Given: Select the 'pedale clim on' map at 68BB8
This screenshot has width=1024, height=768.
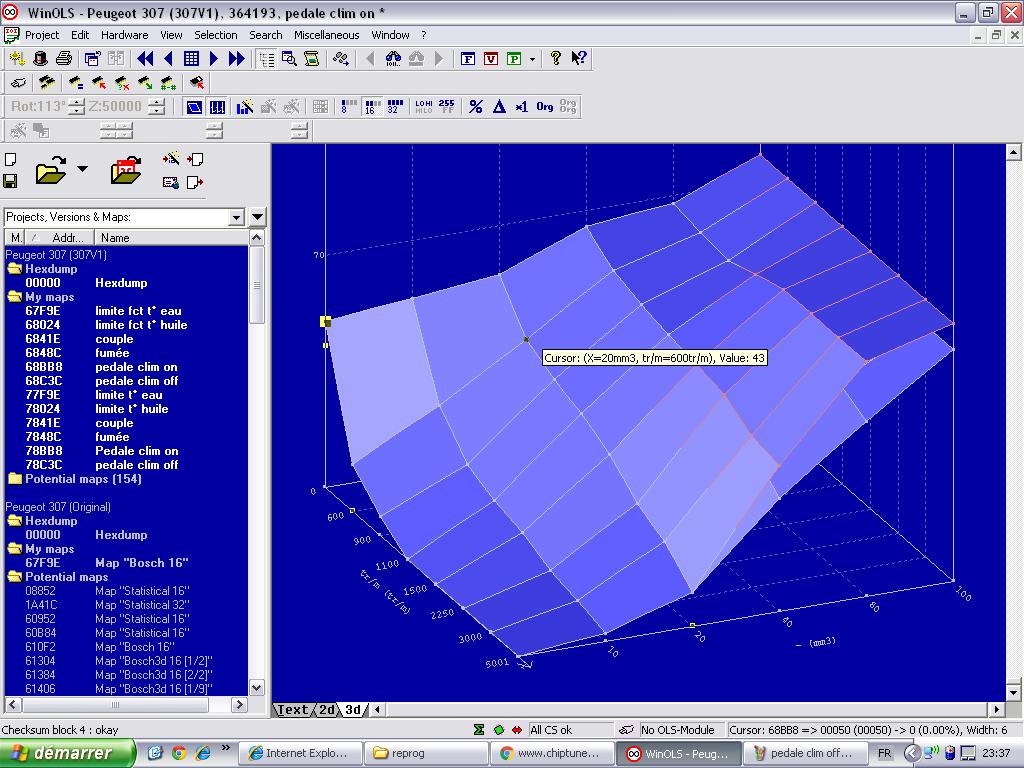Looking at the screenshot, I should click(136, 367).
